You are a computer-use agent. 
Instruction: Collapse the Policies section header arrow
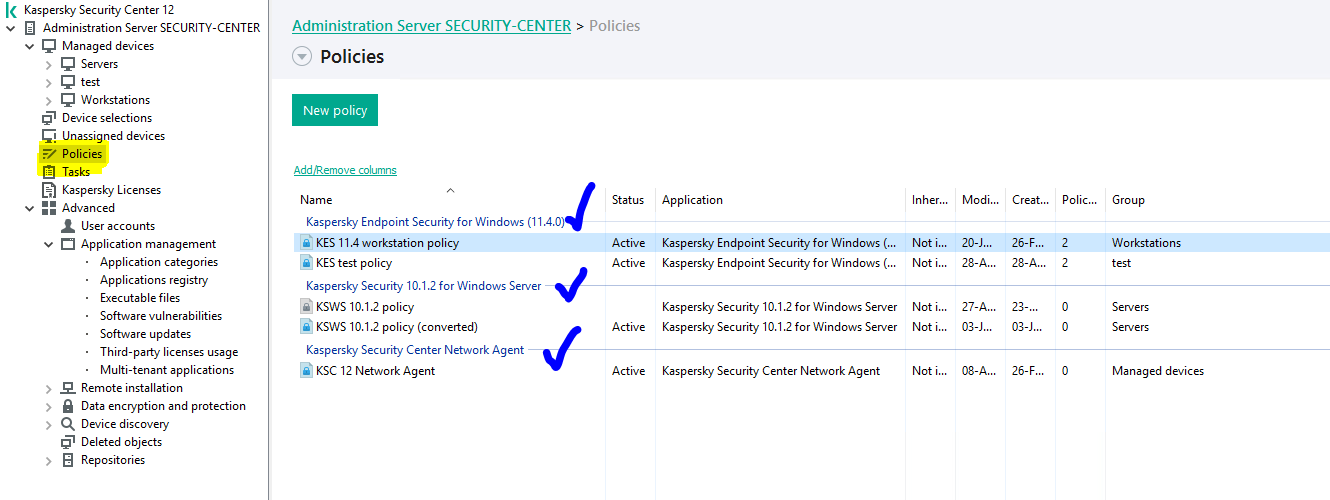tap(302, 57)
